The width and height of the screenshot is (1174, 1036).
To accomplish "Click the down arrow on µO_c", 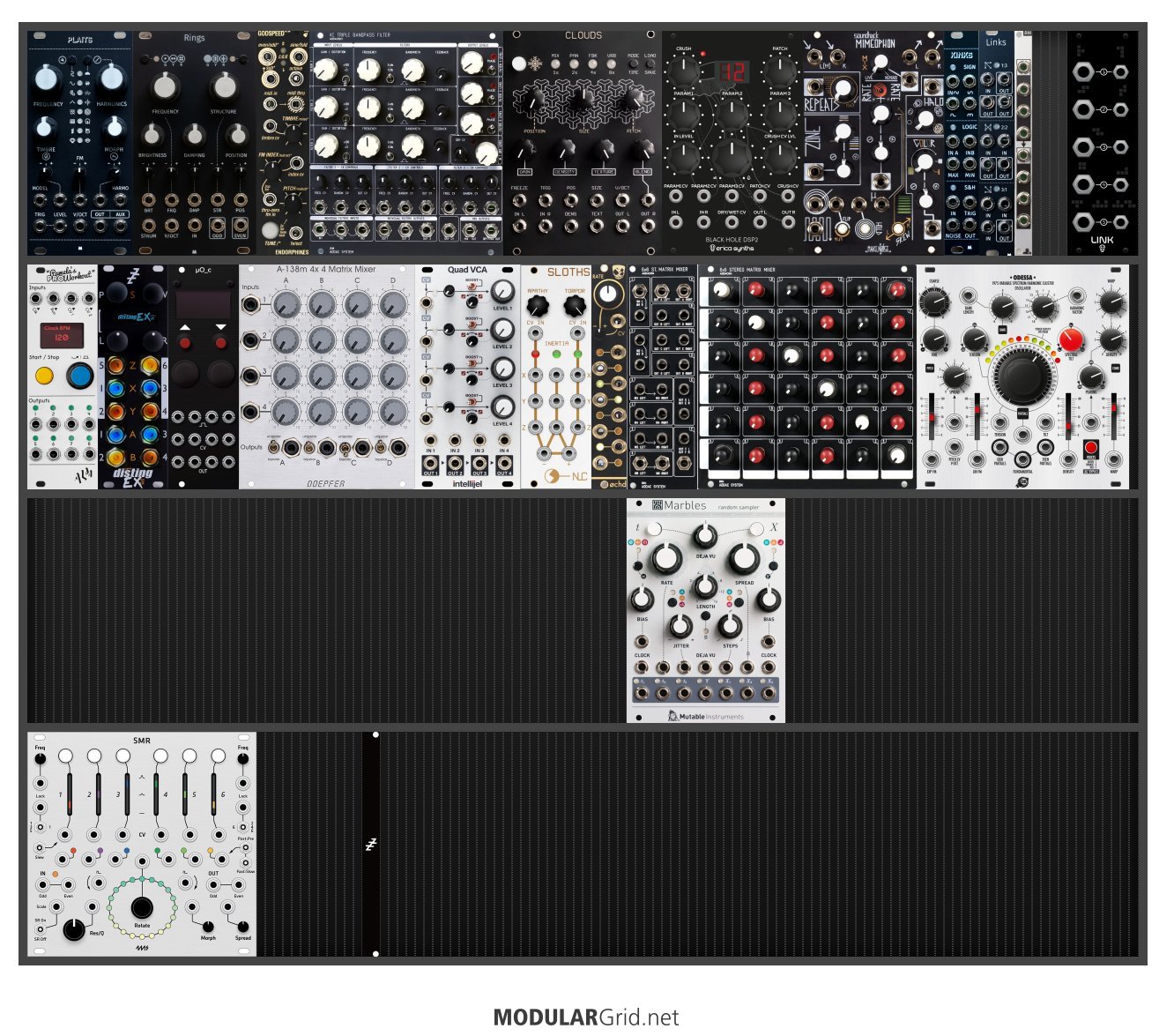I will point(220,327).
